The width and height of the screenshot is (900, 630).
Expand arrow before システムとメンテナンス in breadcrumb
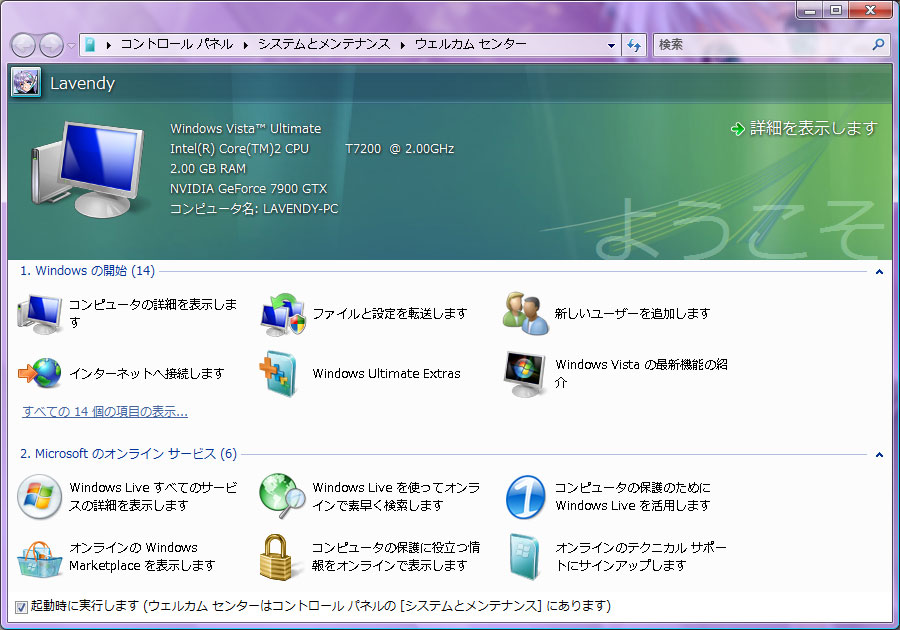[x=246, y=45]
